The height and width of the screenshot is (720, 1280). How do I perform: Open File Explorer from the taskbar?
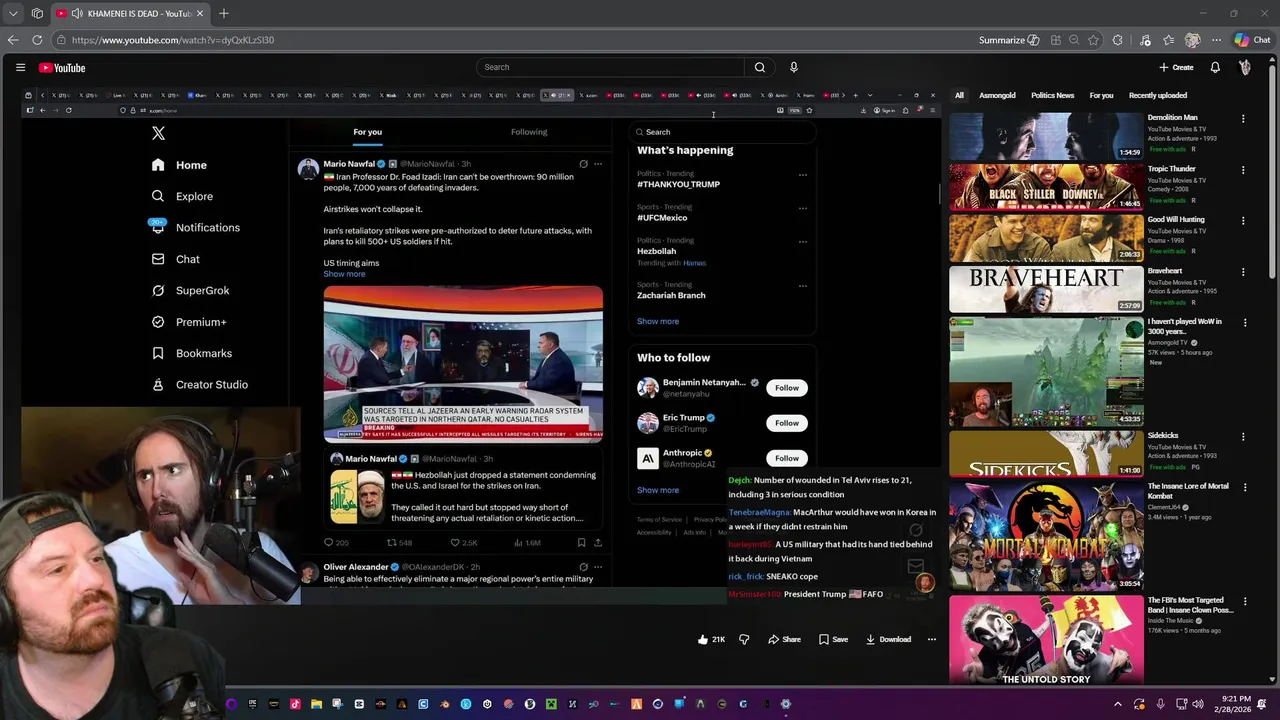316,704
